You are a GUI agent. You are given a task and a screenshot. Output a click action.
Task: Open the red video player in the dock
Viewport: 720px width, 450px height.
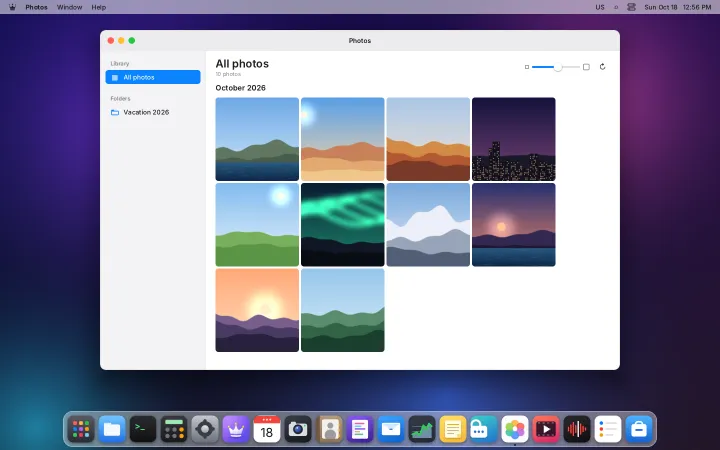pyautogui.click(x=546, y=429)
